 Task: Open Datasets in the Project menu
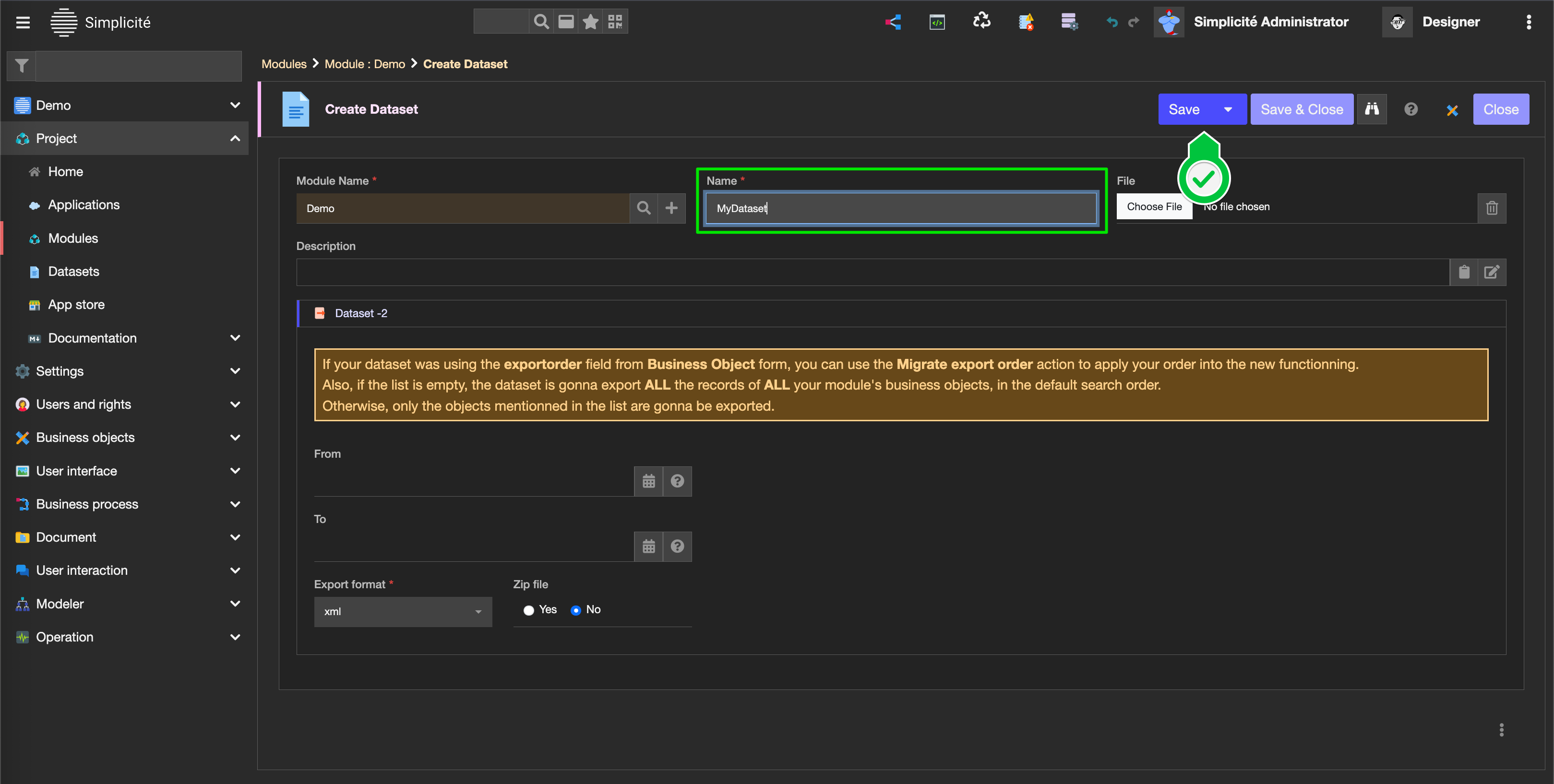(73, 272)
